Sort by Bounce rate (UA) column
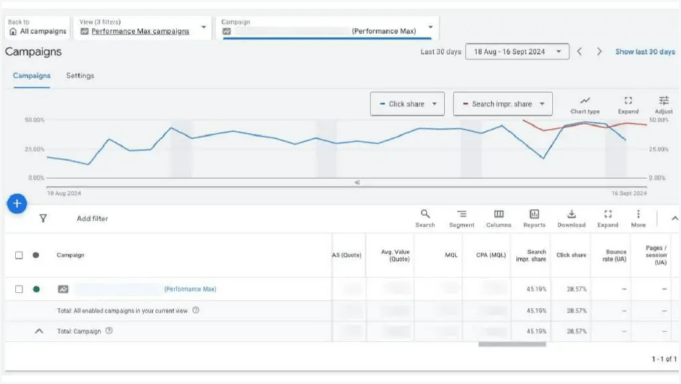The width and height of the screenshot is (681, 384). pos(614,255)
